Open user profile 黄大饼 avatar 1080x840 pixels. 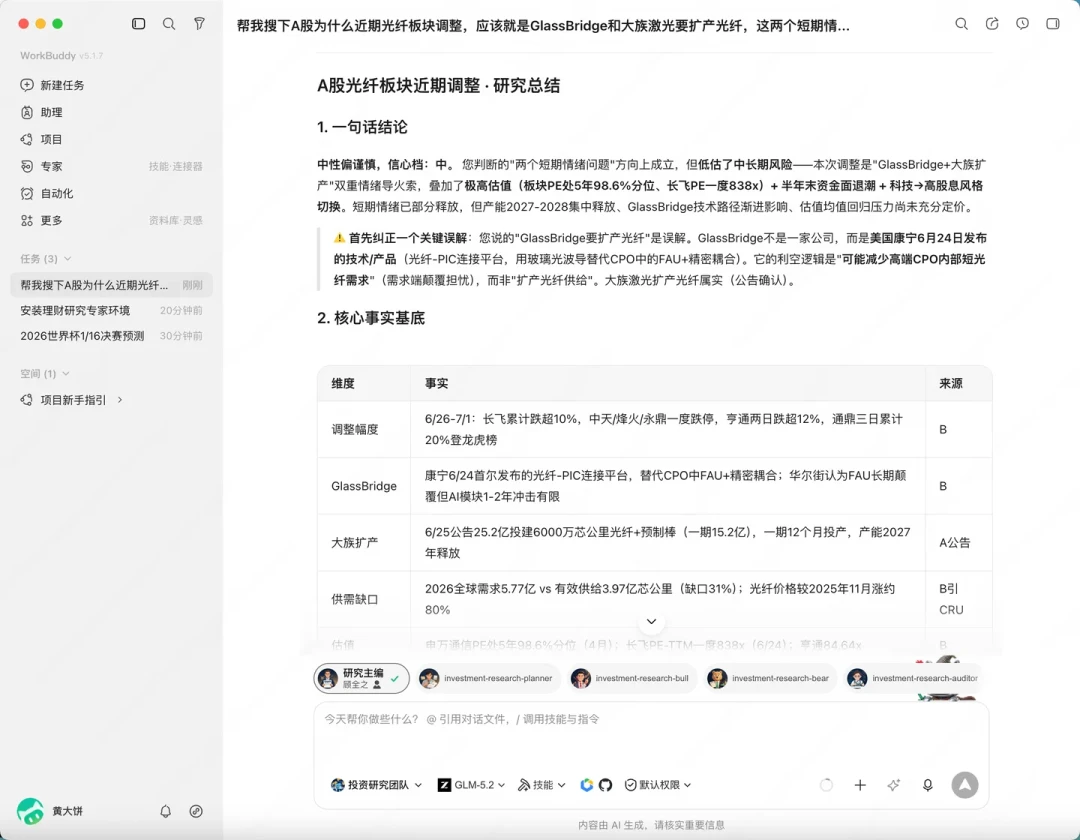30,811
